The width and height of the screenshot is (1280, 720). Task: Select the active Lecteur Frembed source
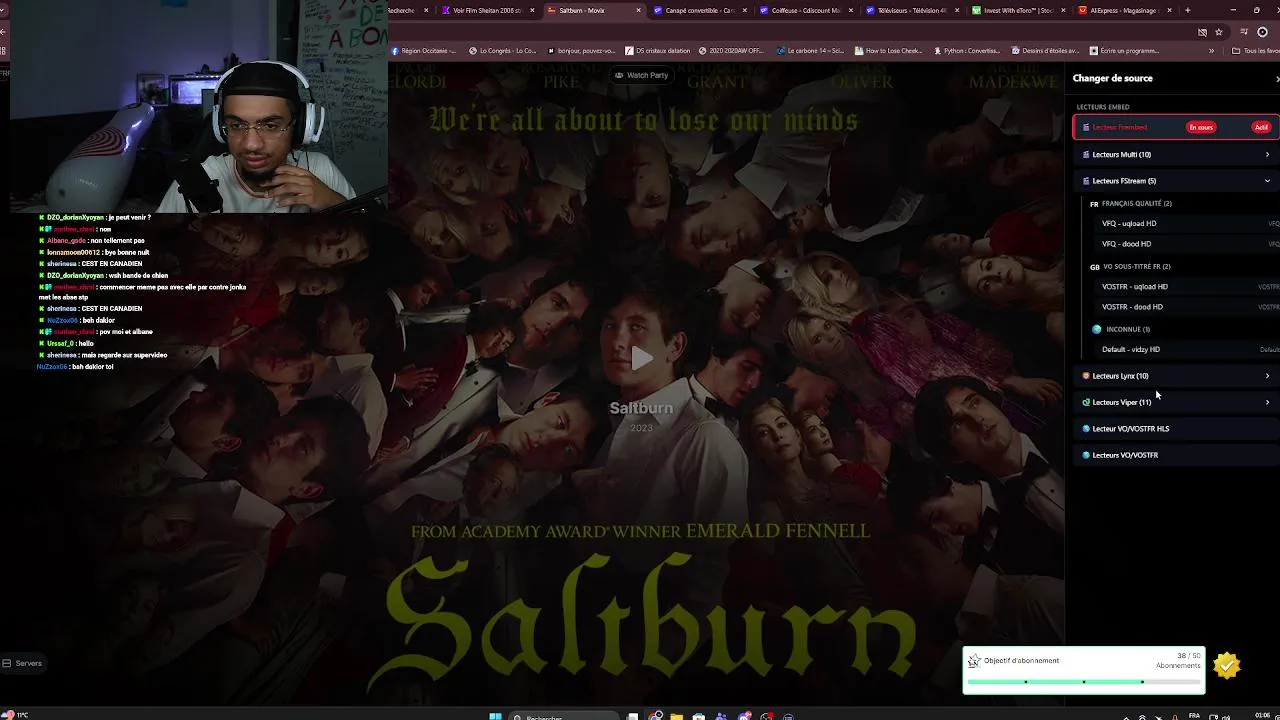tap(1175, 127)
